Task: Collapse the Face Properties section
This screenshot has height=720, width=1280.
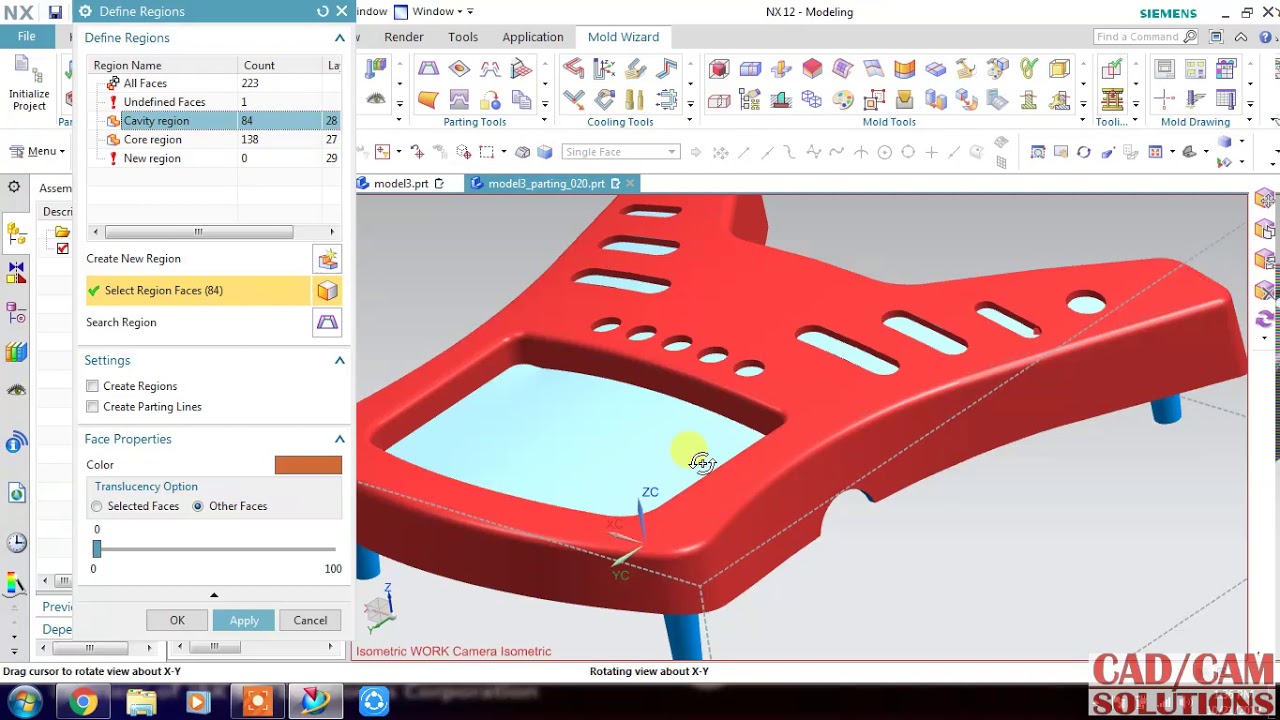Action: coord(340,439)
